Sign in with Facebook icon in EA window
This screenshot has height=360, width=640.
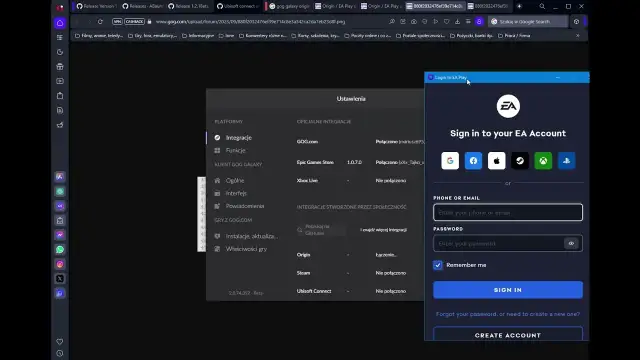[473, 161]
